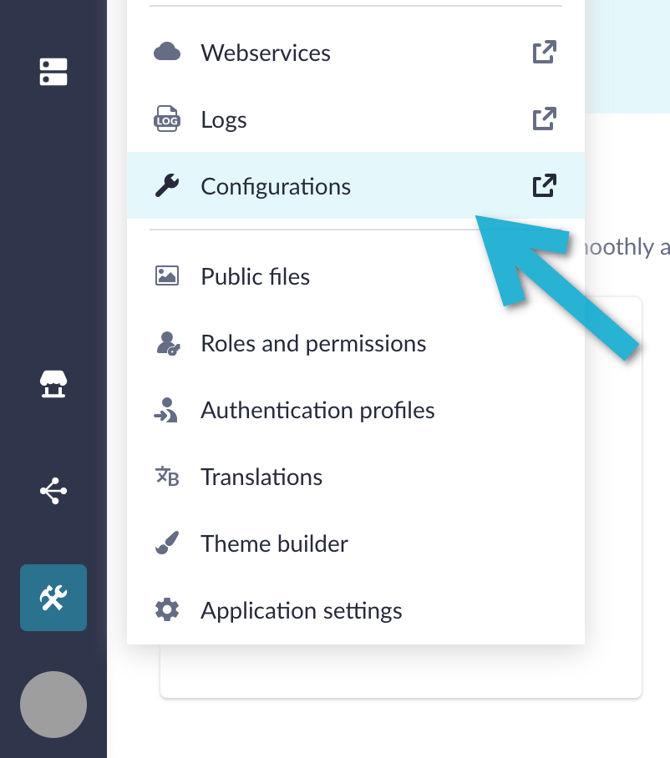This screenshot has height=758, width=670.
Task: Open Configurations via external link icon
Action: click(544, 186)
